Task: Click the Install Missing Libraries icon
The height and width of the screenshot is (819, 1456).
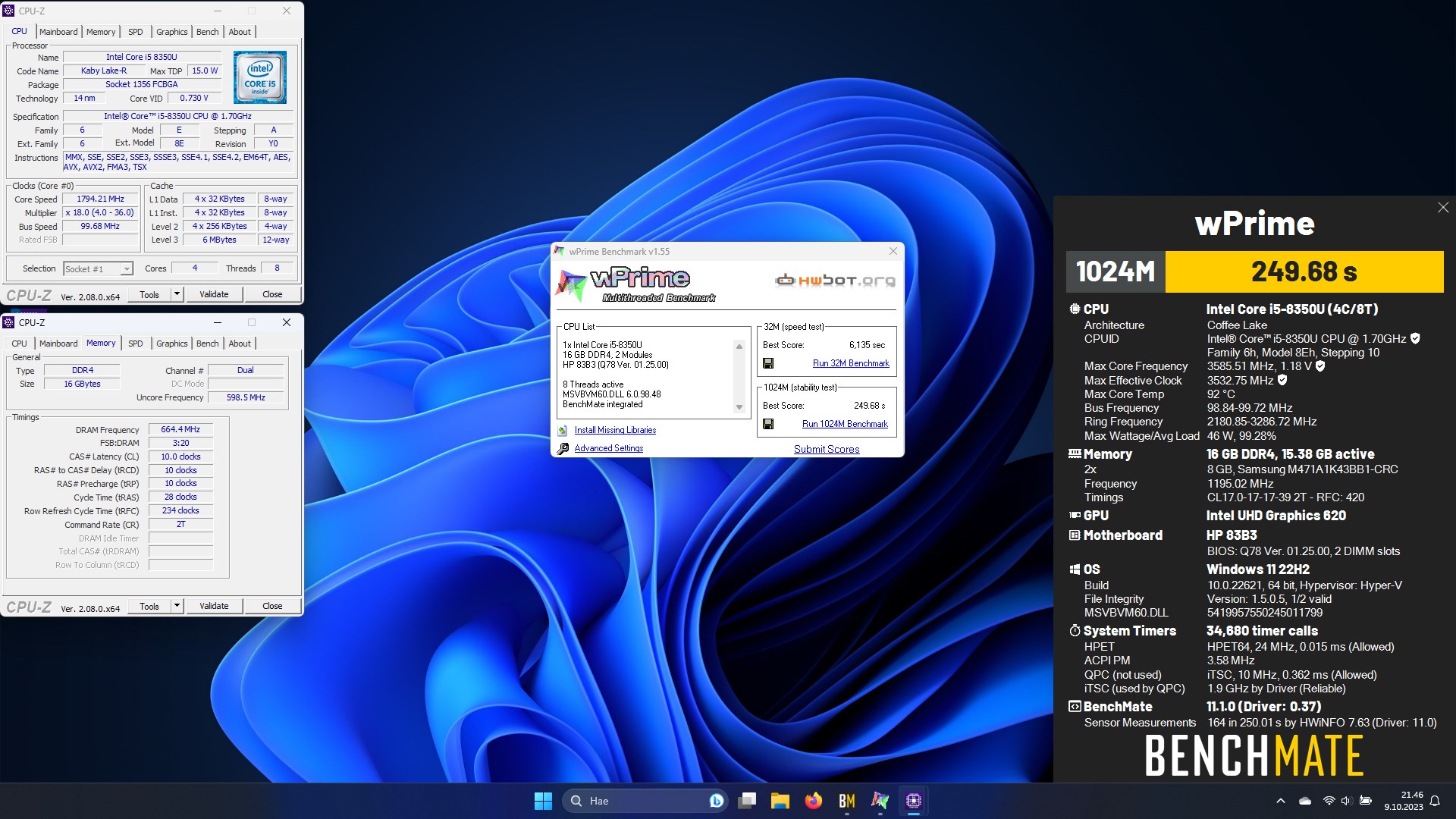Action: (x=563, y=430)
